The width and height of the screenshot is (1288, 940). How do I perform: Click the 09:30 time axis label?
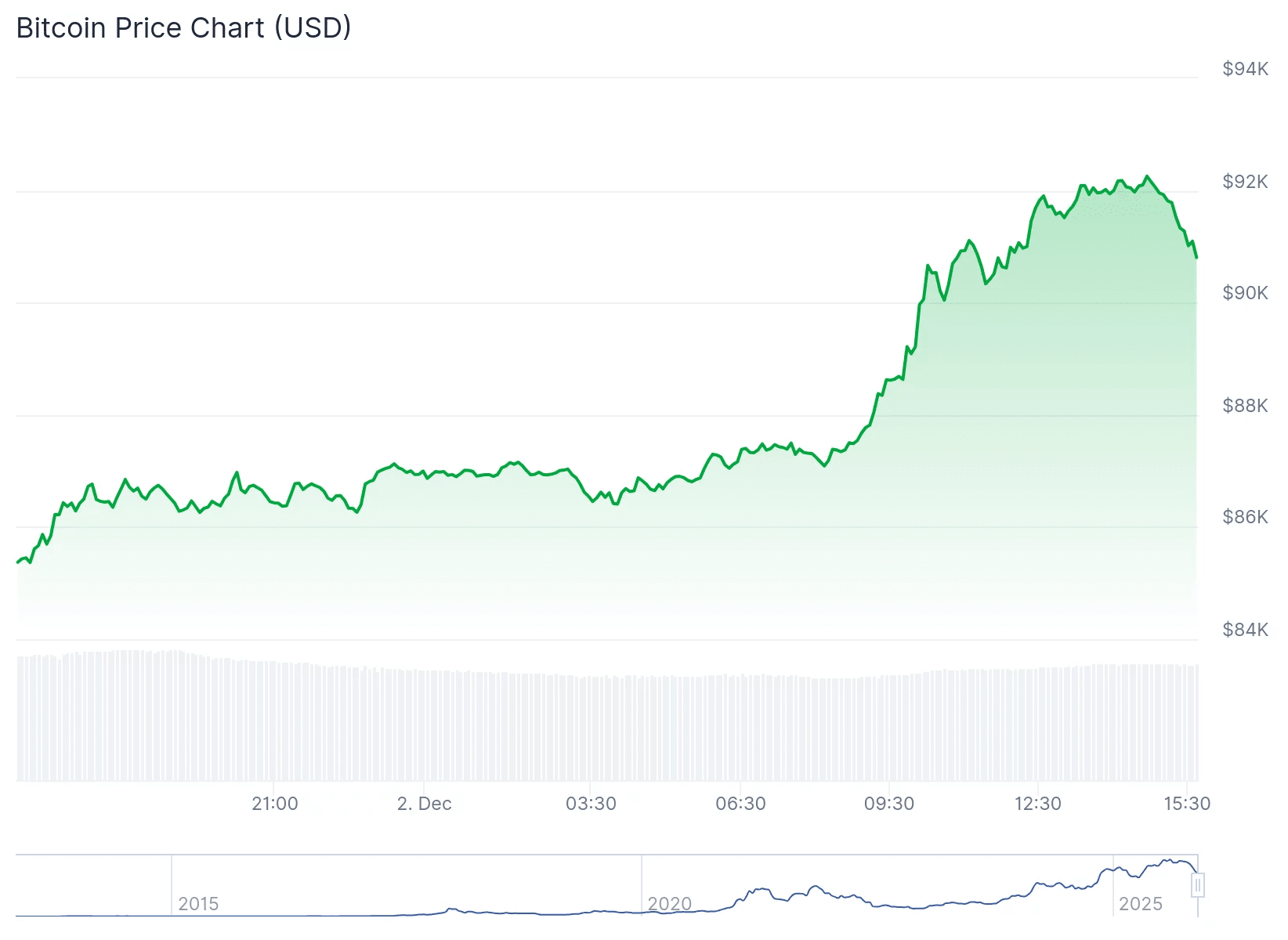click(889, 804)
